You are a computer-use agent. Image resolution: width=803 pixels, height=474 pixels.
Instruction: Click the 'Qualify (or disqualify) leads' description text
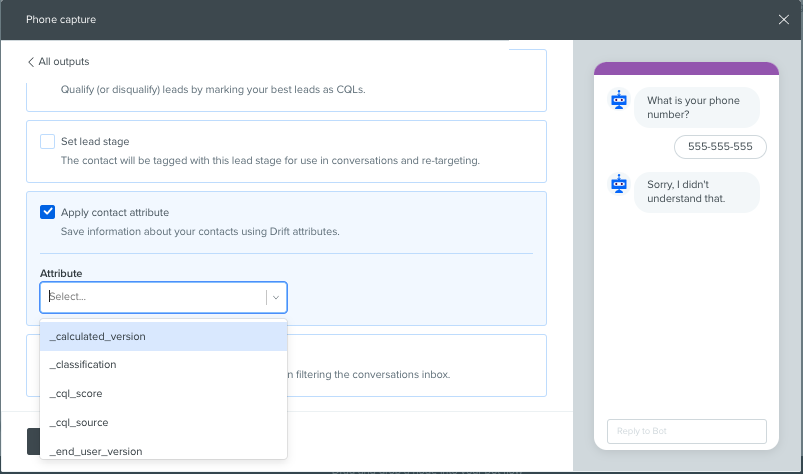(213, 90)
